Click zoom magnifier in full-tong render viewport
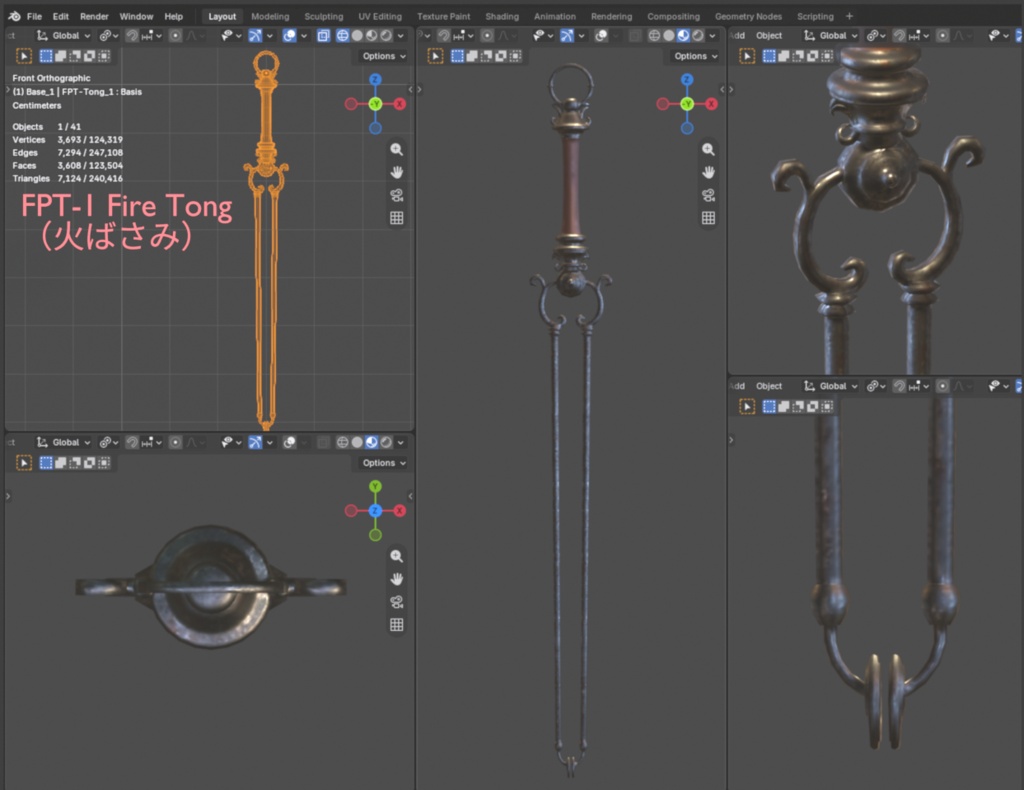The height and width of the screenshot is (790, 1024). point(708,150)
